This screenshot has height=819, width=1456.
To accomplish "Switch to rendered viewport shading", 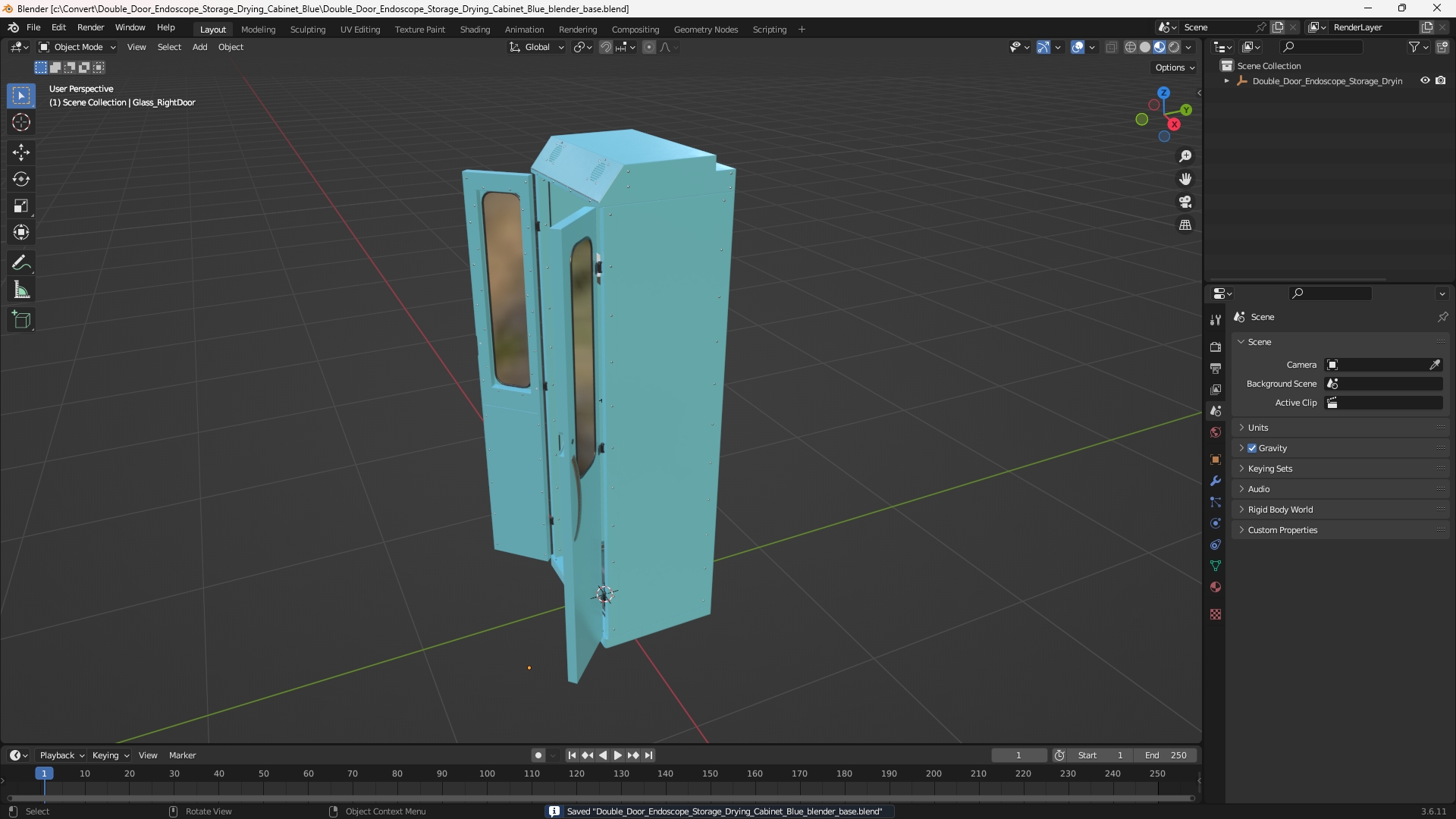I will 1174,47.
